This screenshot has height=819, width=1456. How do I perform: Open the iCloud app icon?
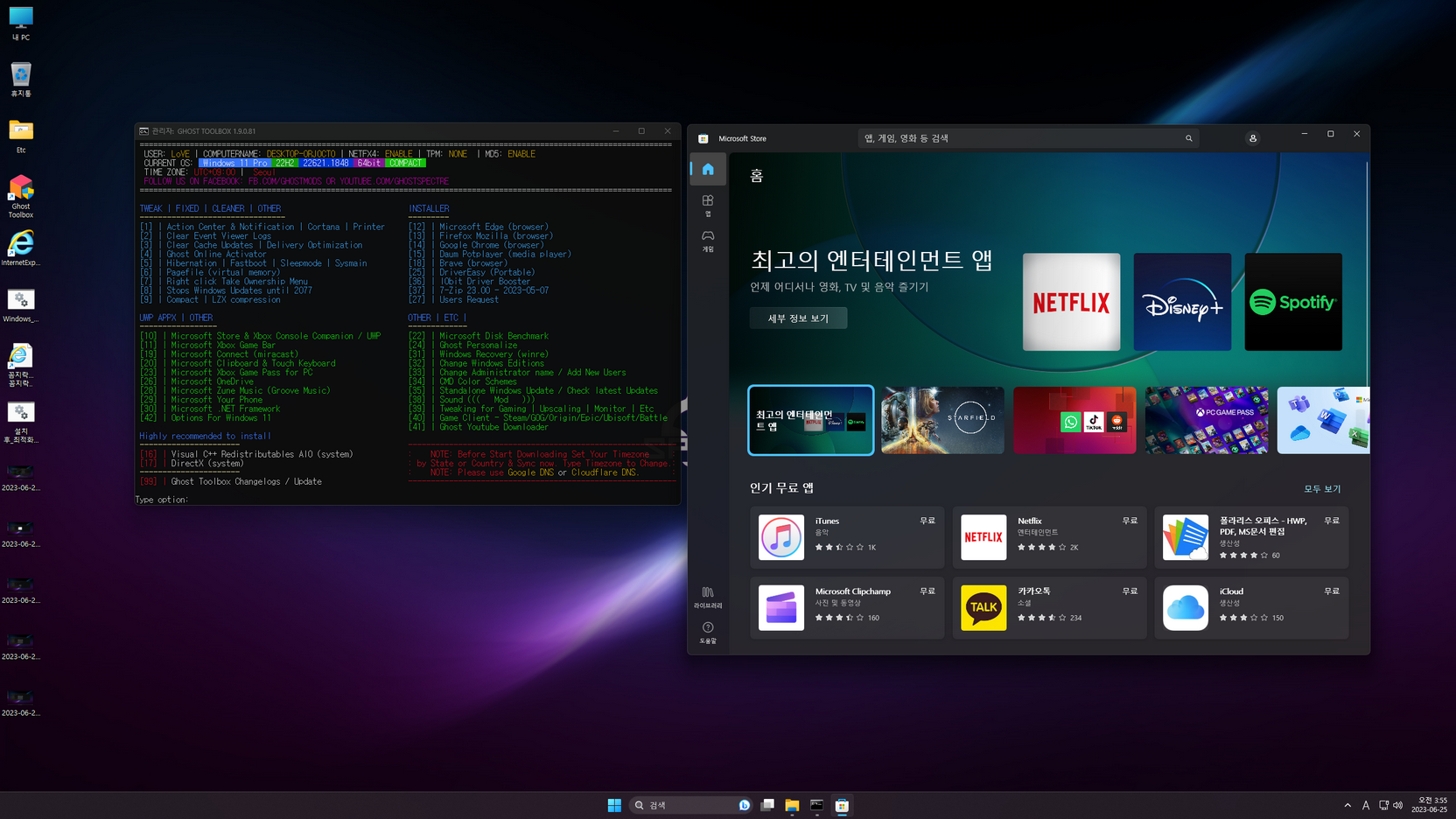(x=1186, y=607)
